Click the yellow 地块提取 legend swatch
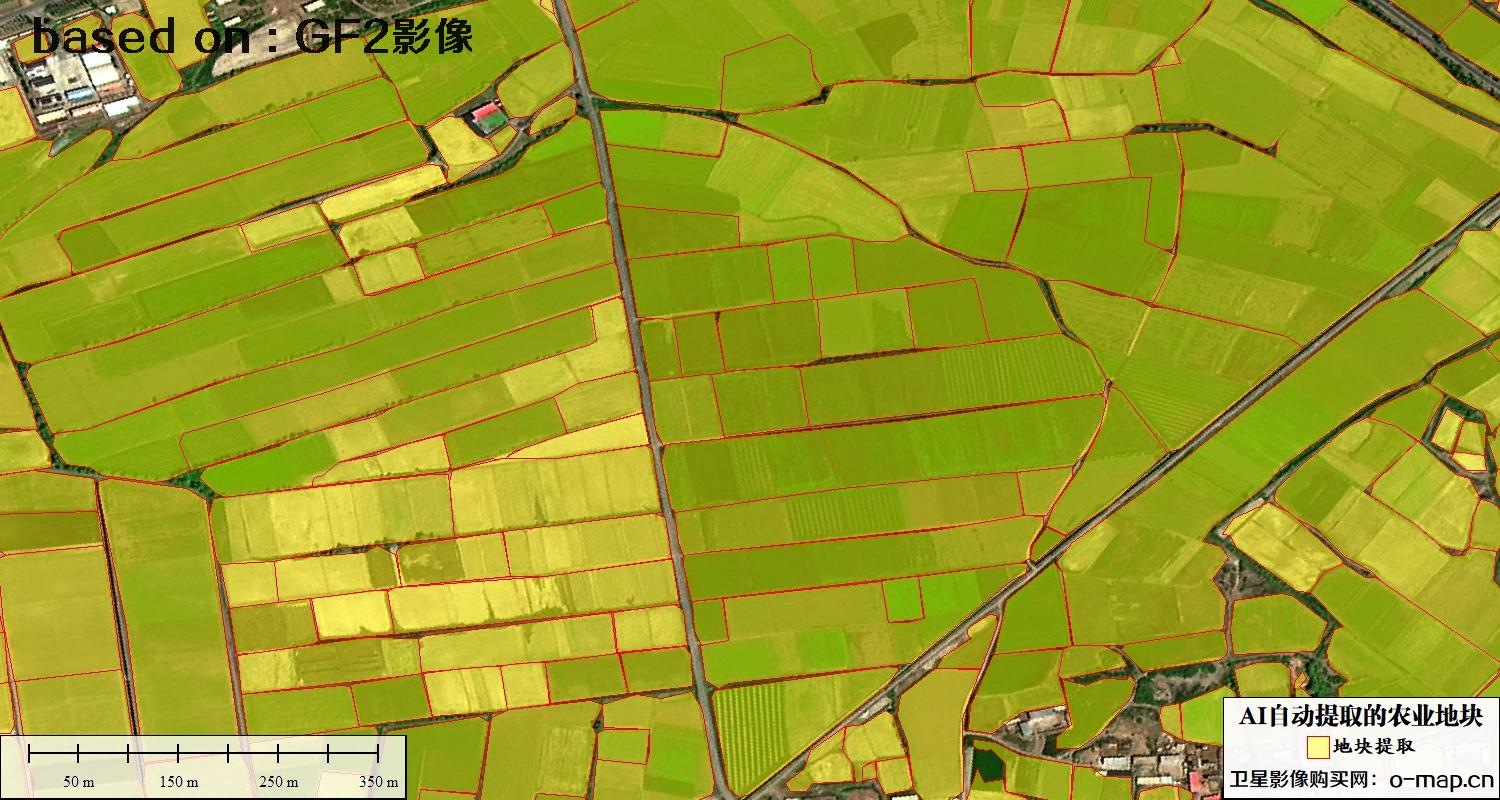Image resolution: width=1500 pixels, height=800 pixels. pos(1319,747)
